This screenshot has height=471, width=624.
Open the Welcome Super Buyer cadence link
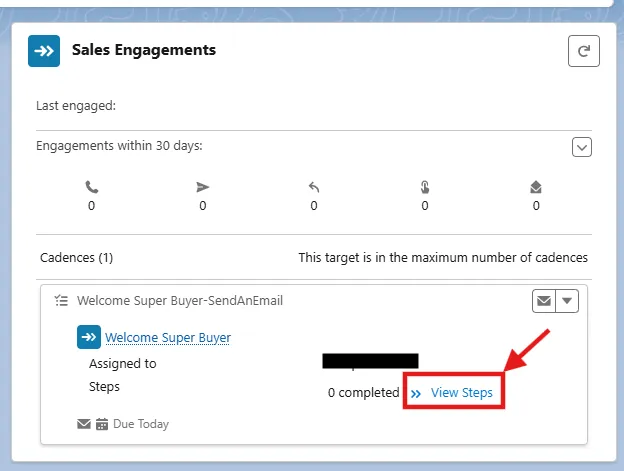click(x=168, y=338)
